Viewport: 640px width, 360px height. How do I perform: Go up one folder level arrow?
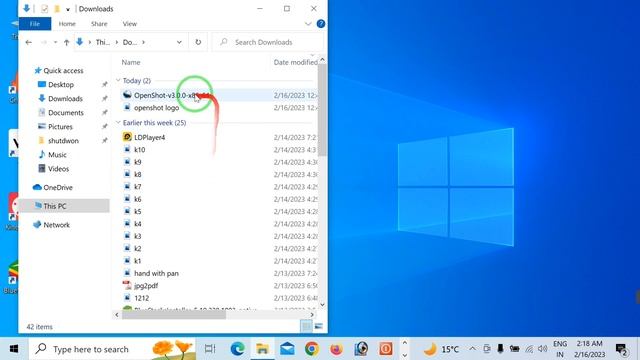point(67,42)
